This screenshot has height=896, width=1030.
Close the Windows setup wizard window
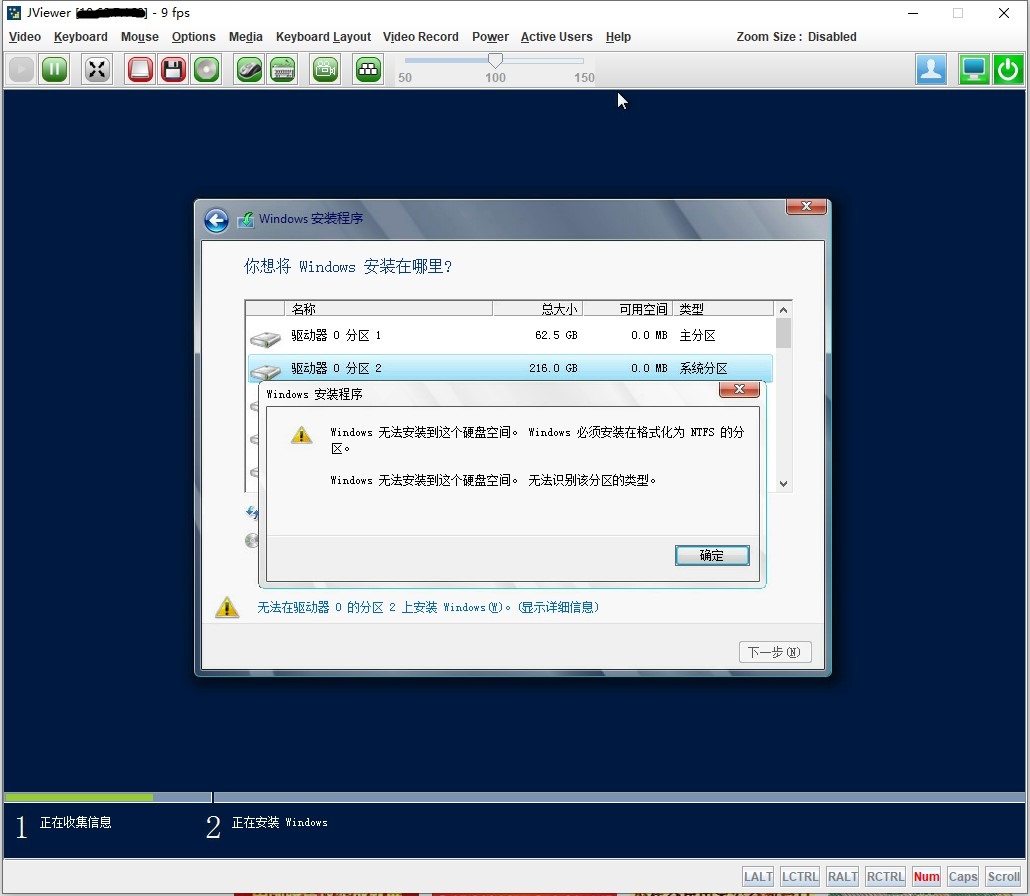[807, 206]
